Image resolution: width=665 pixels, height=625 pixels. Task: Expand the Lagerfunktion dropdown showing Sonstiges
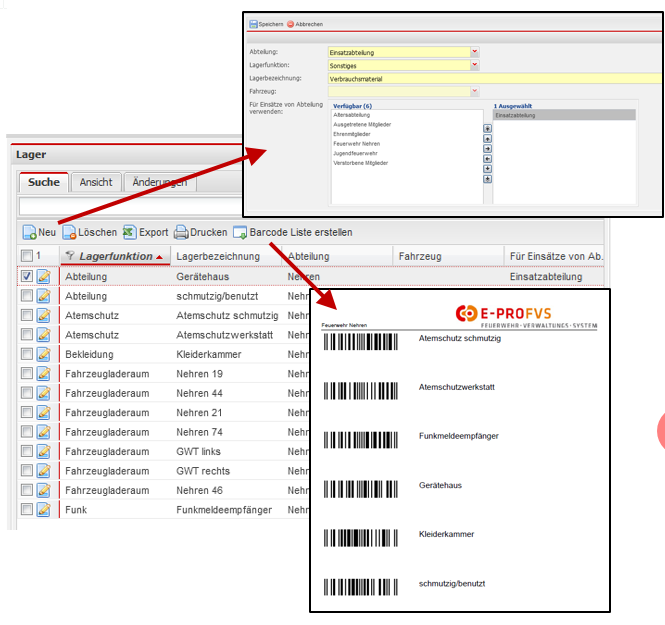pos(474,65)
